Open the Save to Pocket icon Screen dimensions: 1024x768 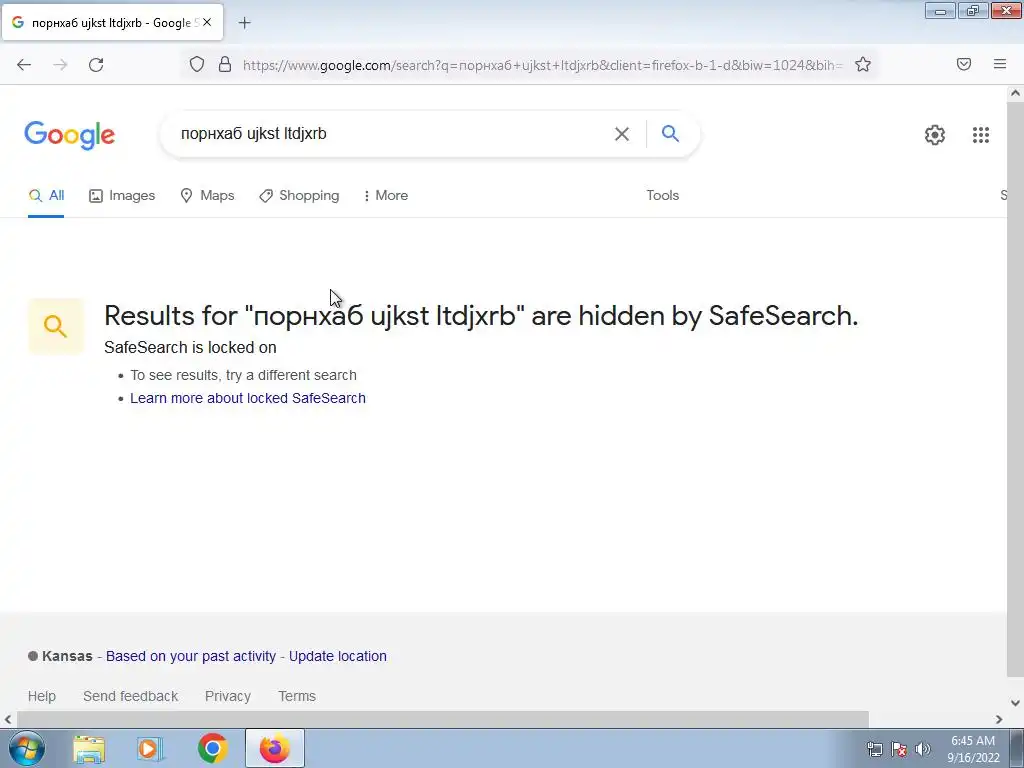coord(964,64)
